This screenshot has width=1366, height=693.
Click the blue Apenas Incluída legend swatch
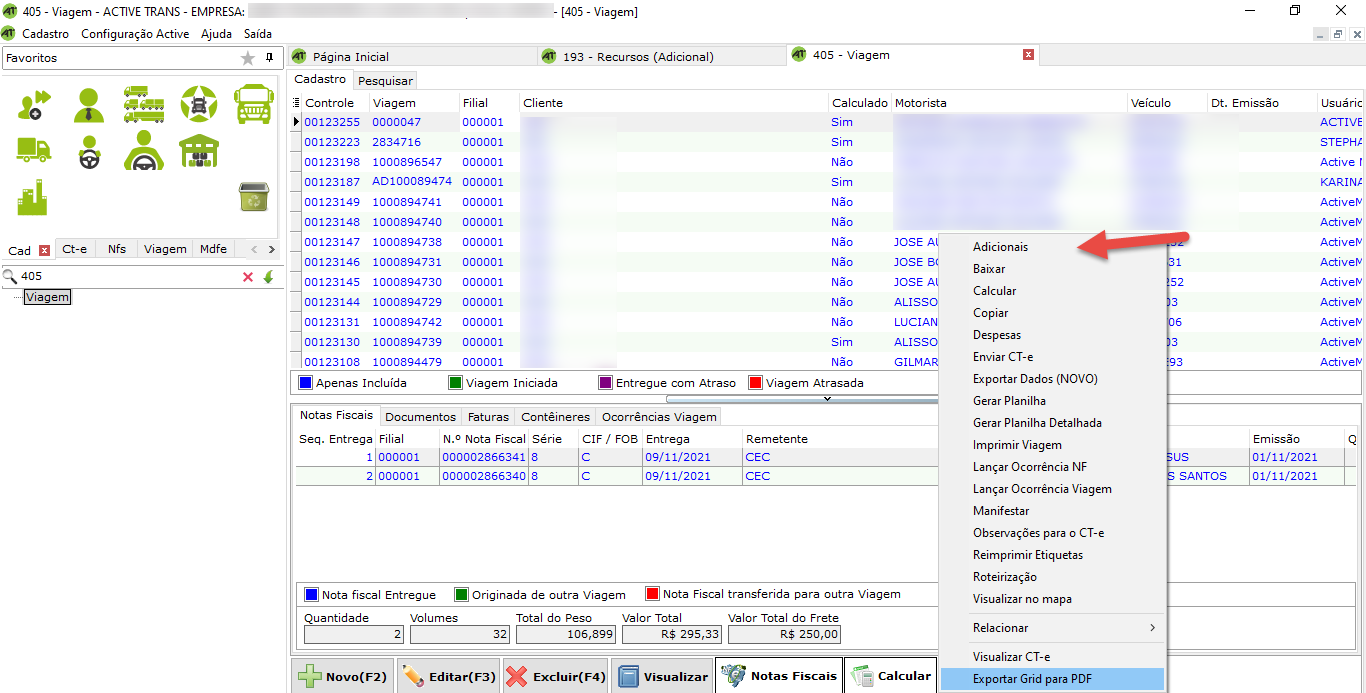306,383
